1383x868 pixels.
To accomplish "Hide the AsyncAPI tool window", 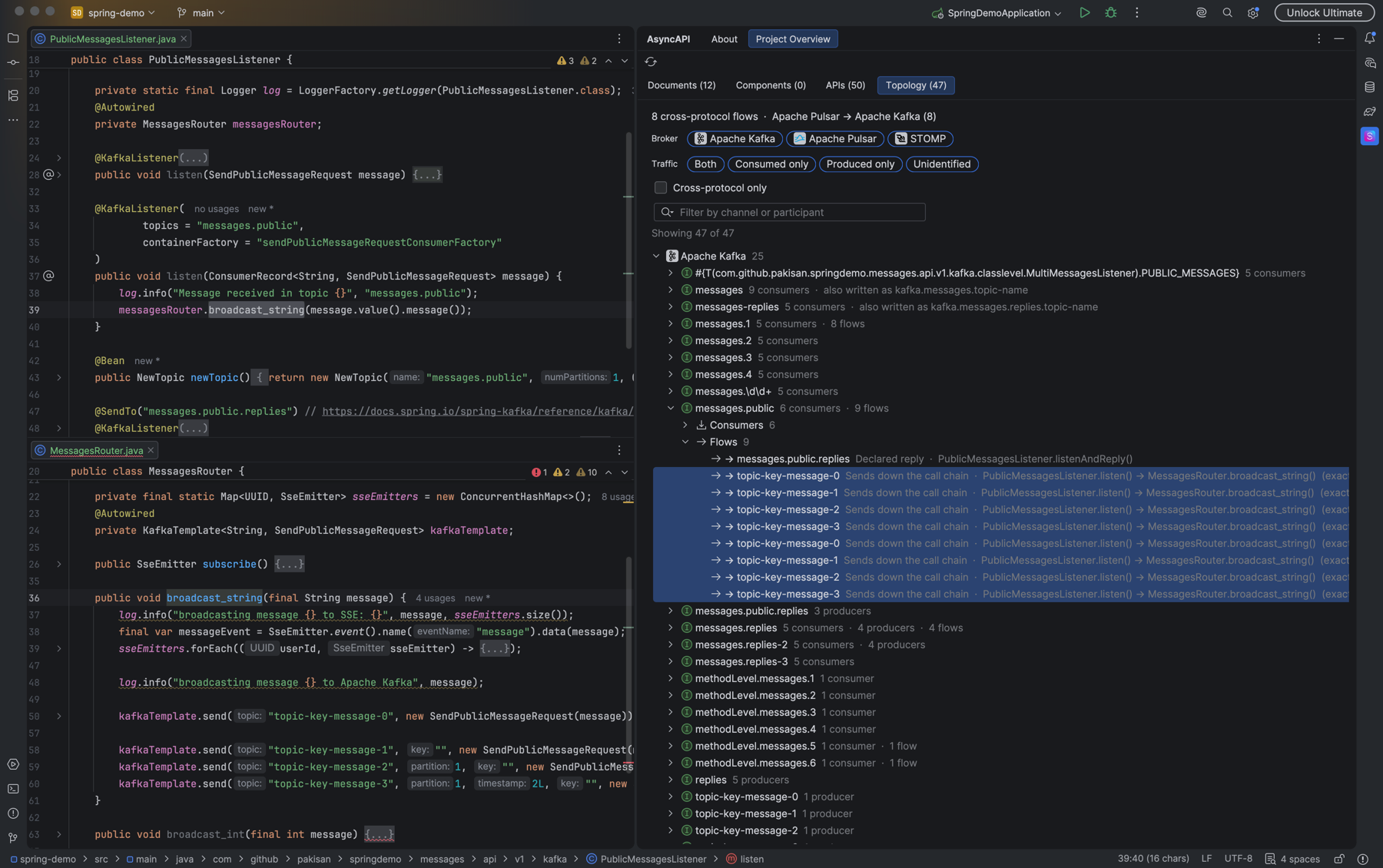I will (x=1339, y=38).
